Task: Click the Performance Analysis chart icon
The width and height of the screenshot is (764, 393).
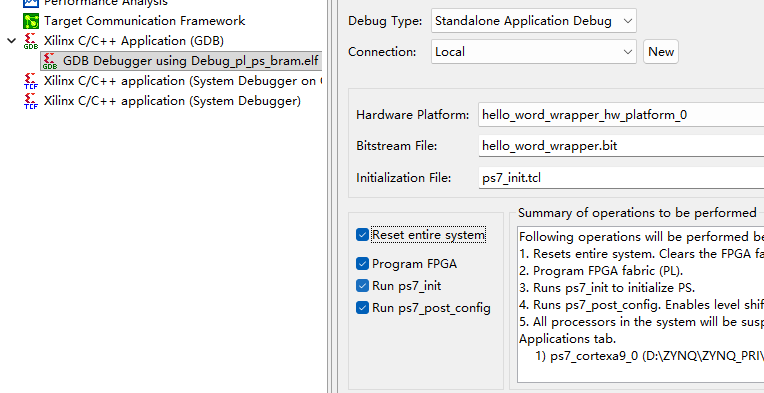Action: pyautogui.click(x=31, y=3)
